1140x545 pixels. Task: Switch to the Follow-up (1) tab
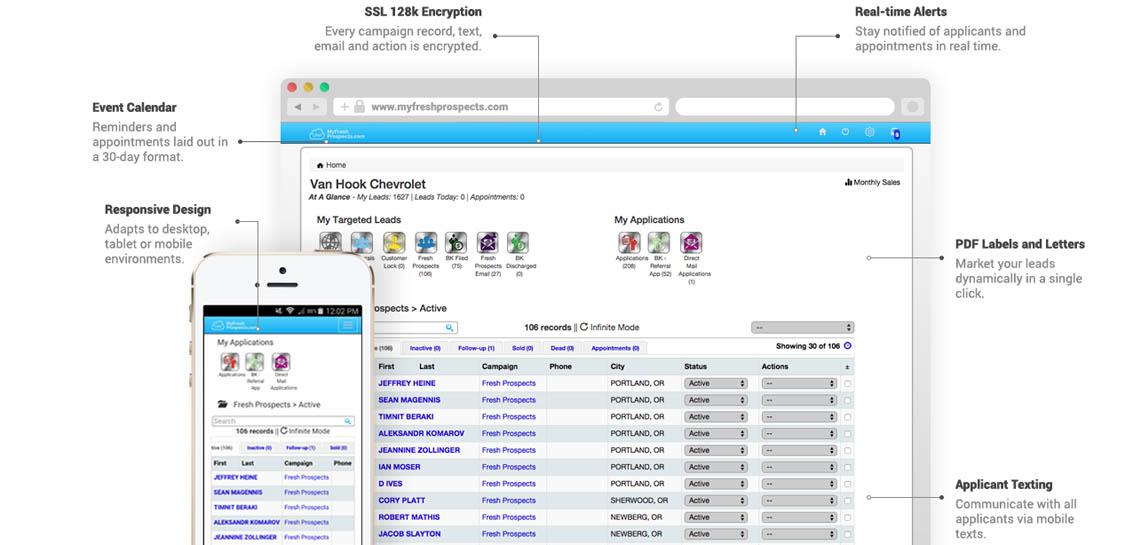point(478,348)
